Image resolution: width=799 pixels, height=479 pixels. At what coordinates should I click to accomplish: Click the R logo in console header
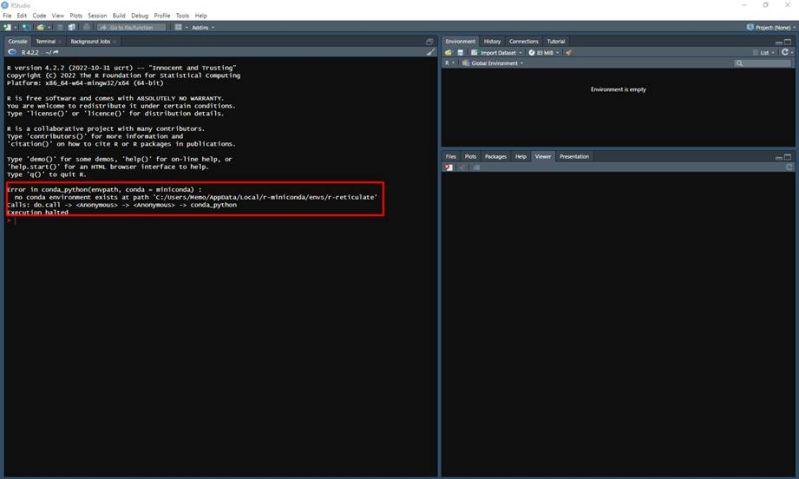click(x=12, y=52)
